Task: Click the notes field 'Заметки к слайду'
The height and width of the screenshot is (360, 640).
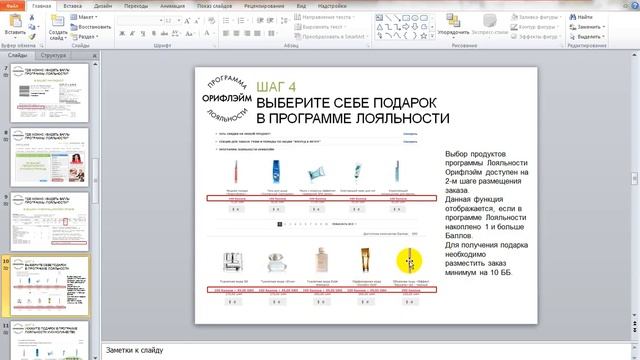Action: (134, 350)
